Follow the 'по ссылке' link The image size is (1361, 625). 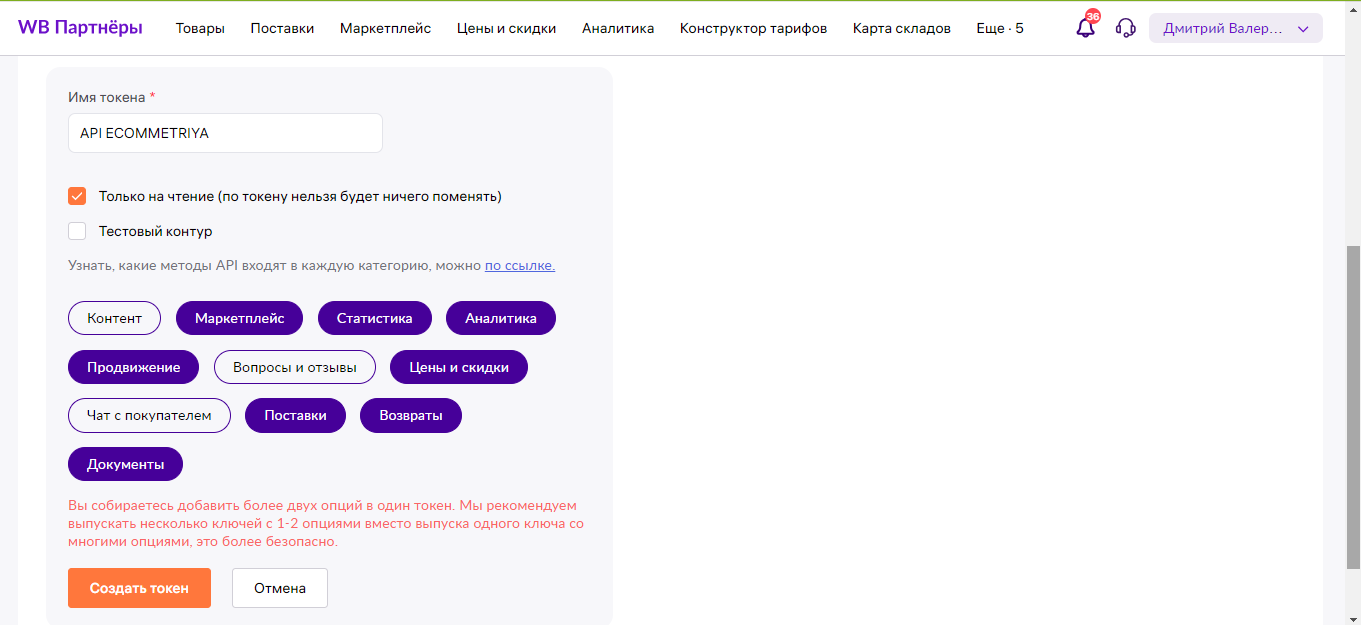519,265
